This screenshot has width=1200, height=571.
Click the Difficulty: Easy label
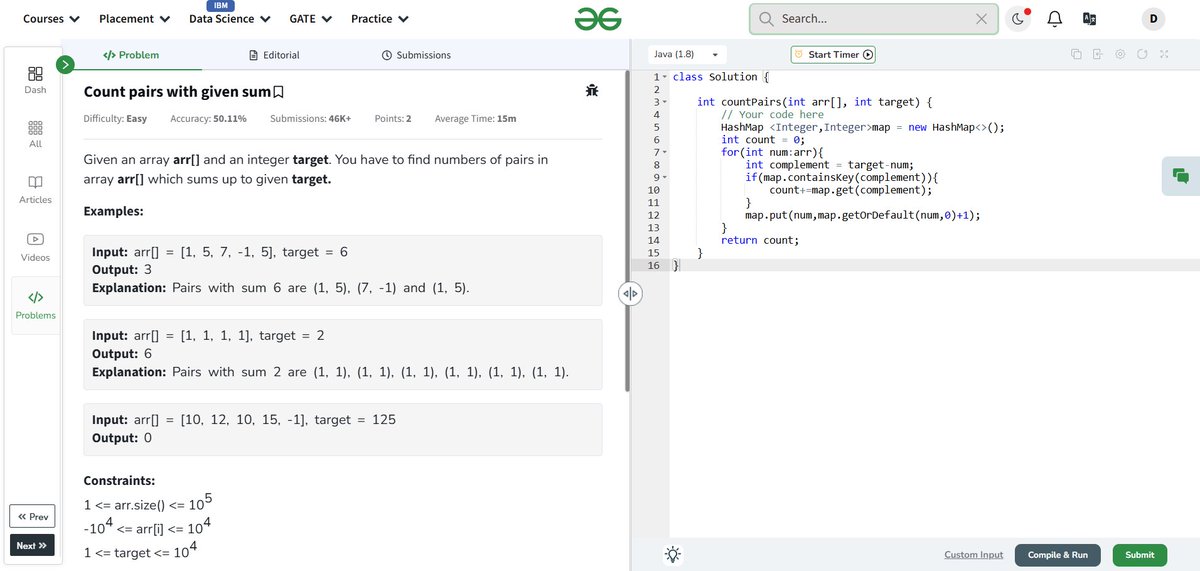[x=115, y=119]
